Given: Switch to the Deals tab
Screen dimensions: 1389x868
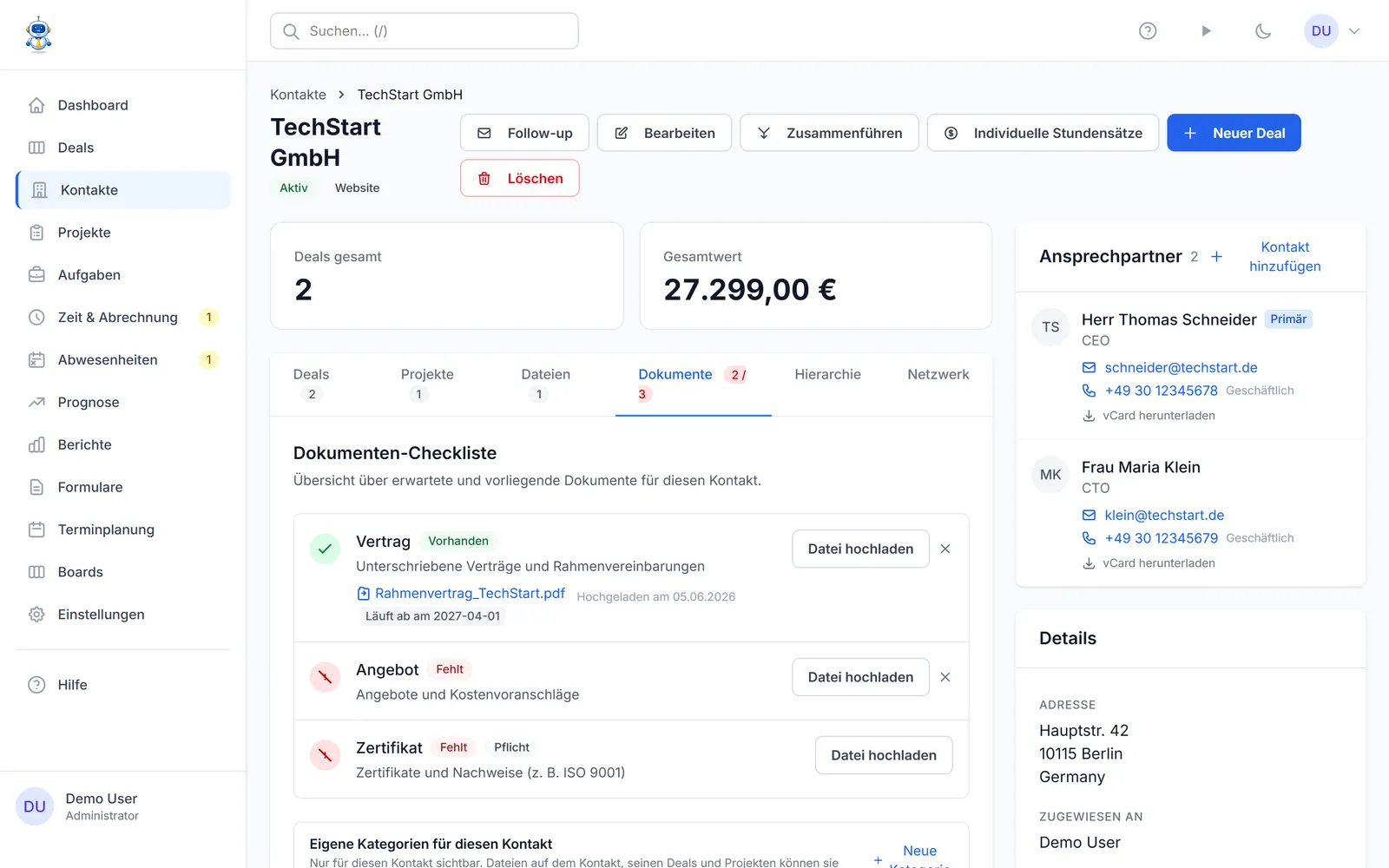Looking at the screenshot, I should 312,385.
